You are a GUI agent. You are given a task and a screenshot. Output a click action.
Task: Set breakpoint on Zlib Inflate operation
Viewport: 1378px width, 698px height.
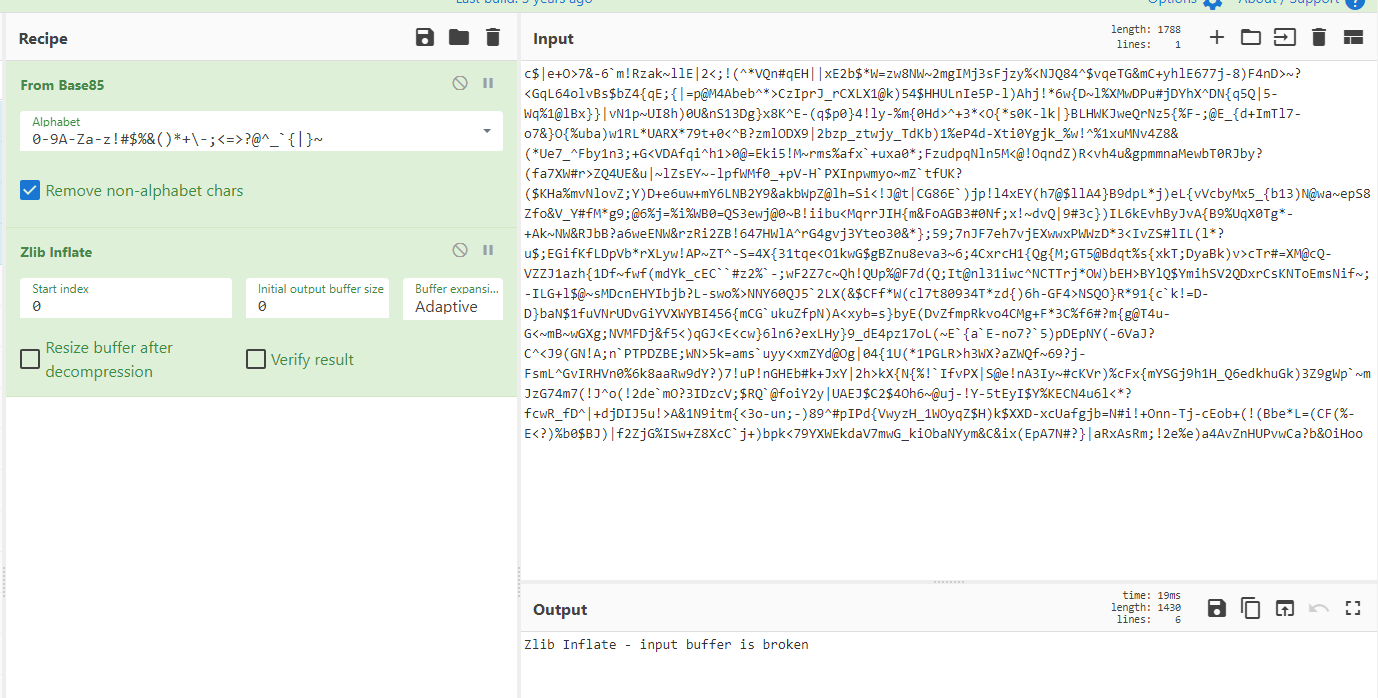click(x=488, y=251)
